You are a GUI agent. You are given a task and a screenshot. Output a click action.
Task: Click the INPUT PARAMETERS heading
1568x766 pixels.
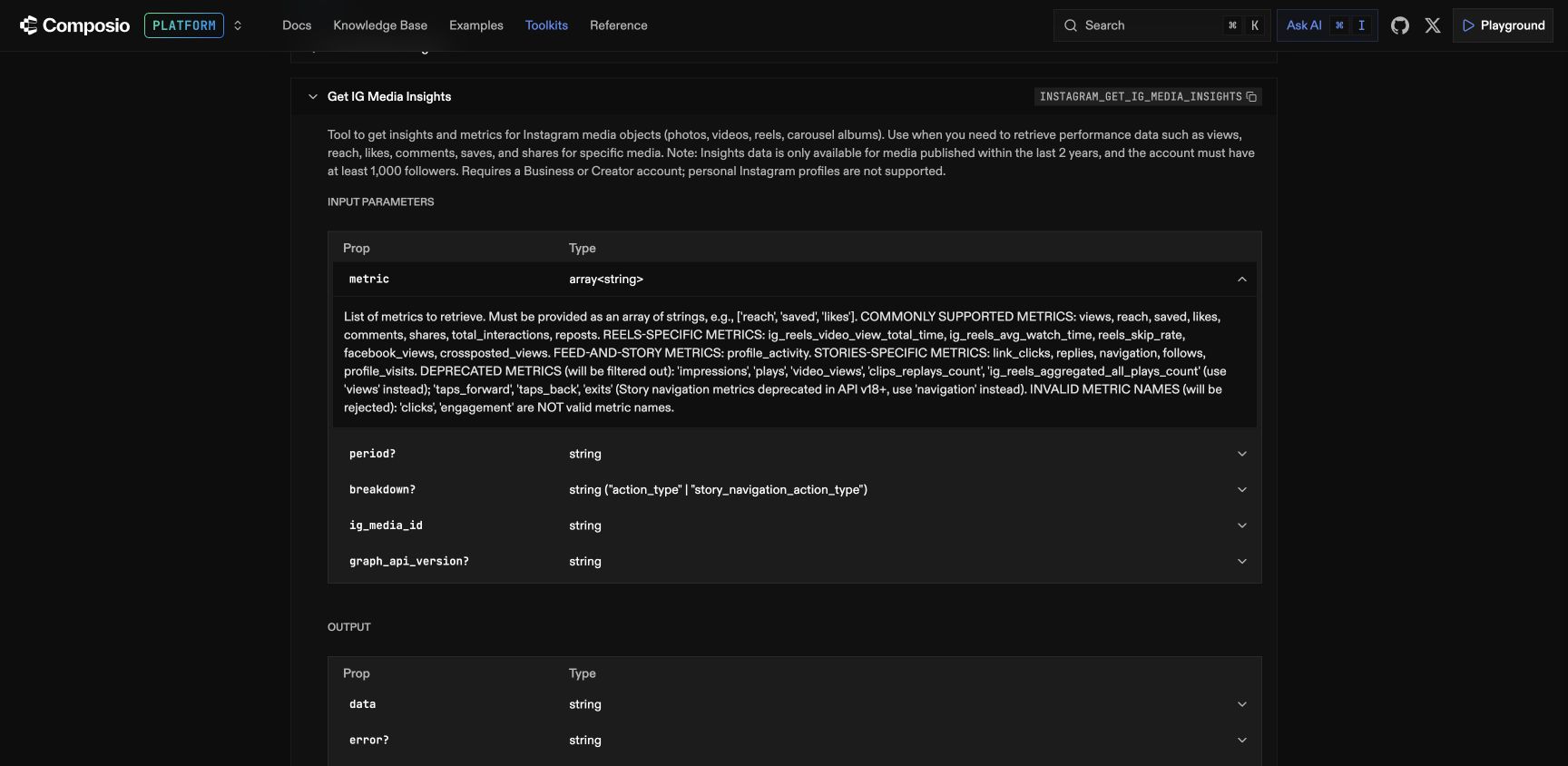[x=381, y=201]
